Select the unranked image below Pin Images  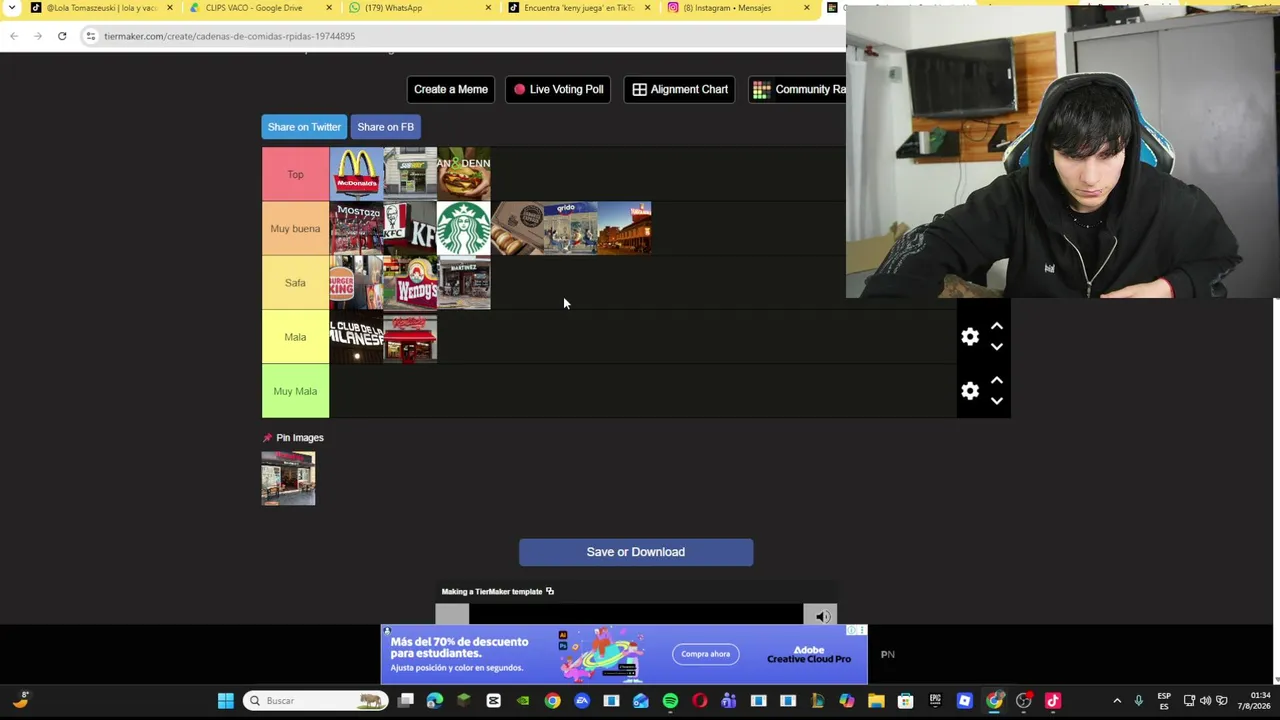(288, 478)
